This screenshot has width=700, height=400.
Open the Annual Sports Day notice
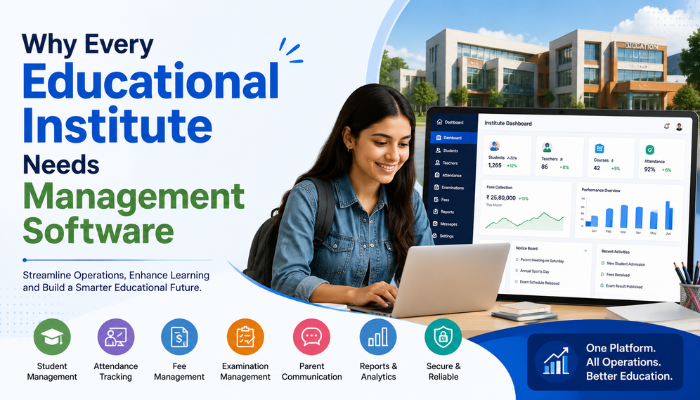point(532,271)
